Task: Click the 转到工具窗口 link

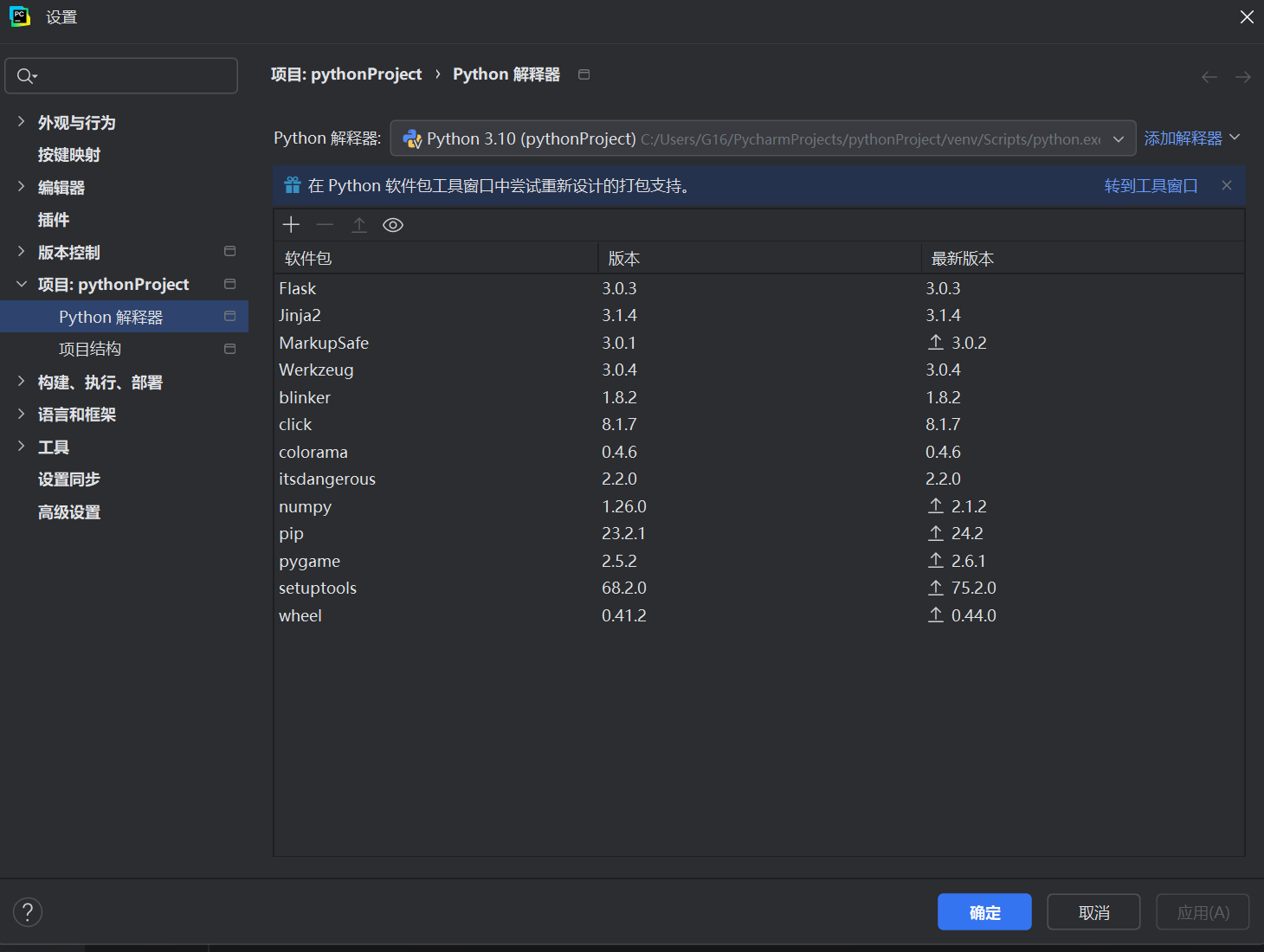Action: pyautogui.click(x=1151, y=186)
